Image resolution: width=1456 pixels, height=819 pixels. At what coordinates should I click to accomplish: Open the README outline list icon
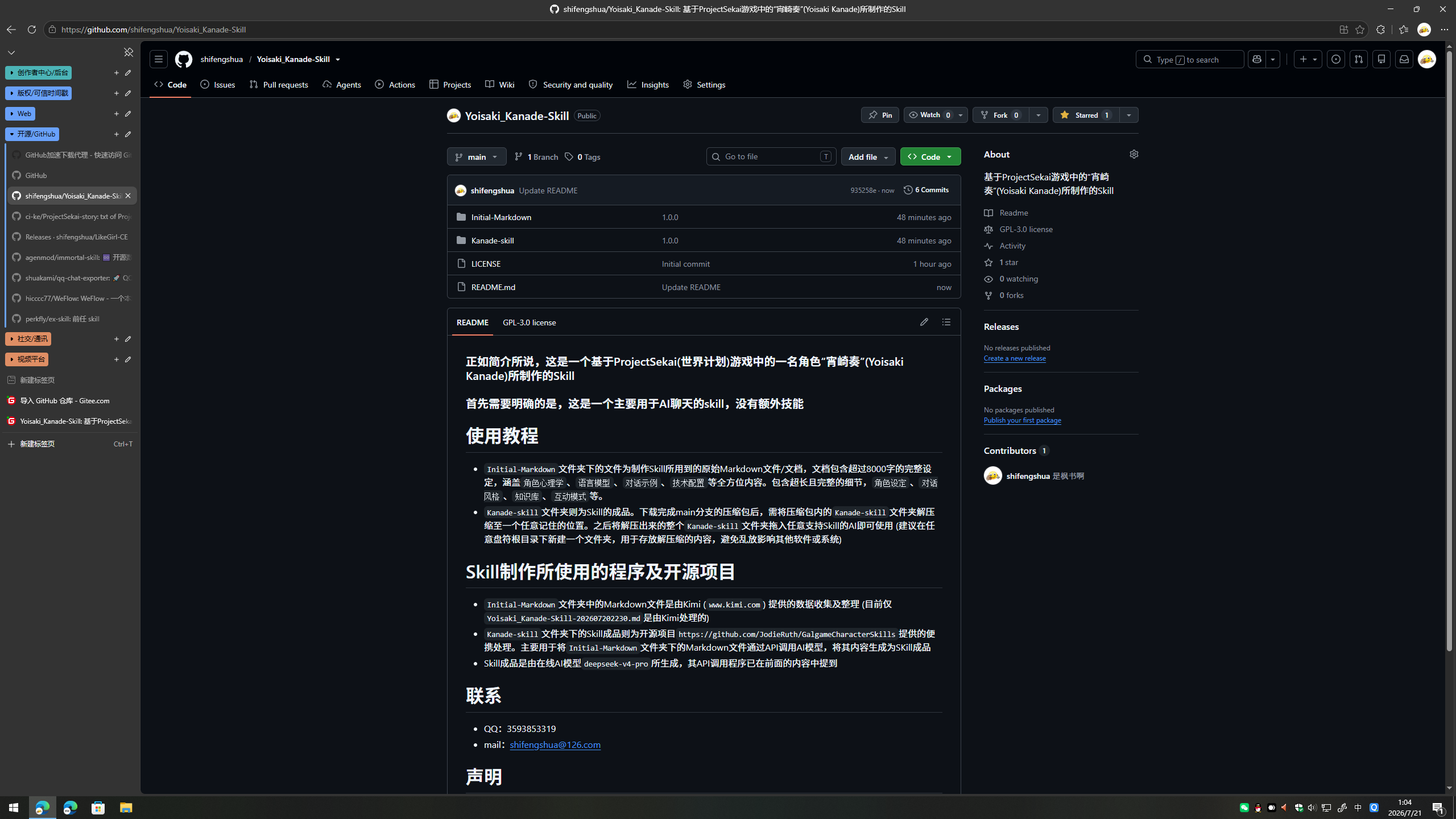tap(946, 322)
